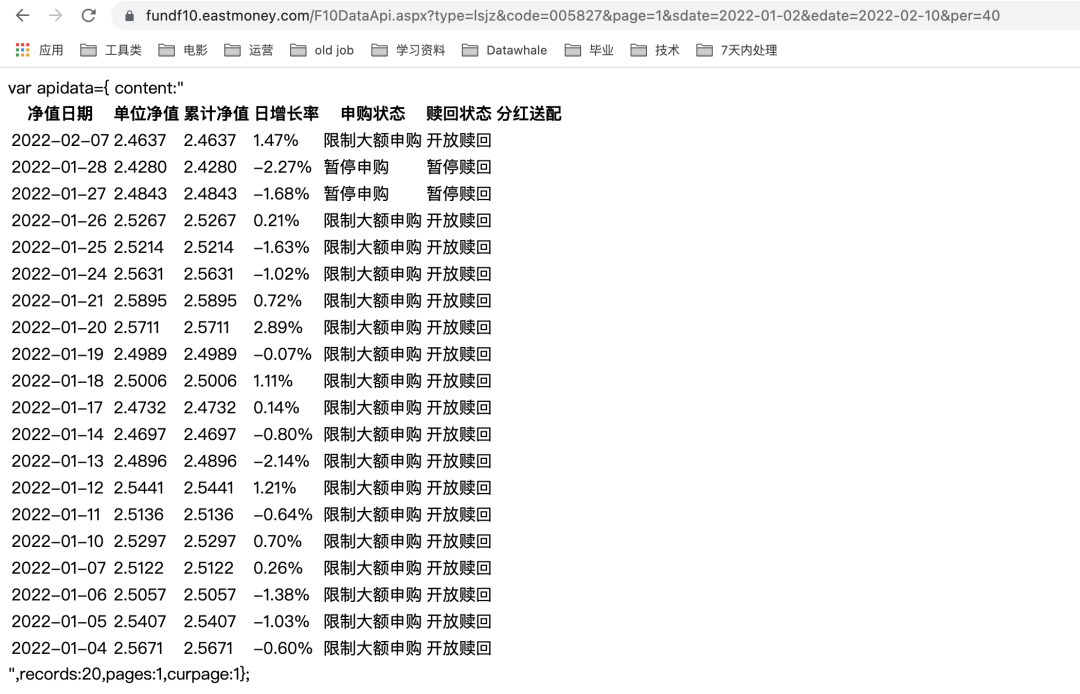Click the lock icon in address bar
This screenshot has width=1080, height=694.
pos(129,16)
